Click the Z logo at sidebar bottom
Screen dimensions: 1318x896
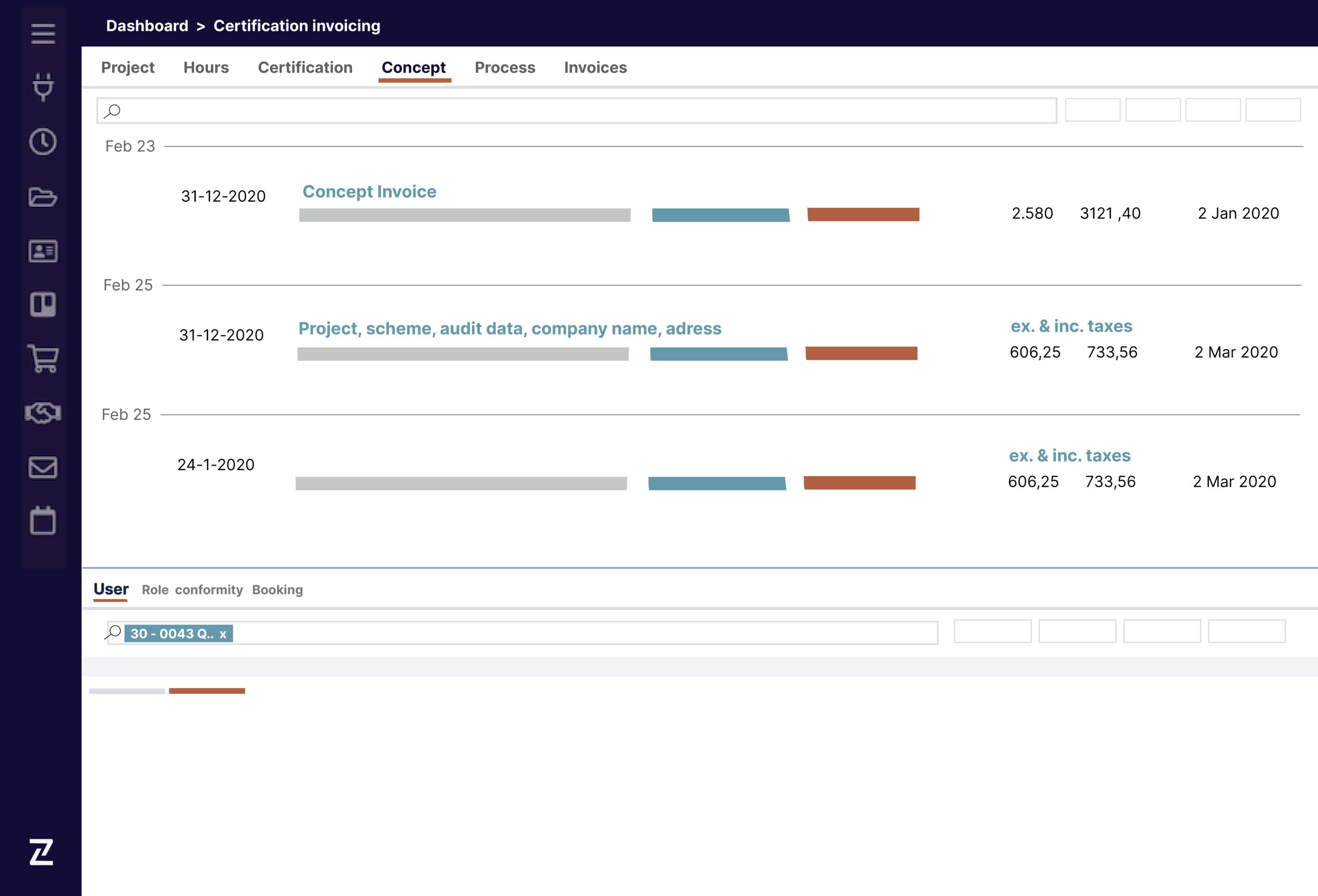click(41, 852)
